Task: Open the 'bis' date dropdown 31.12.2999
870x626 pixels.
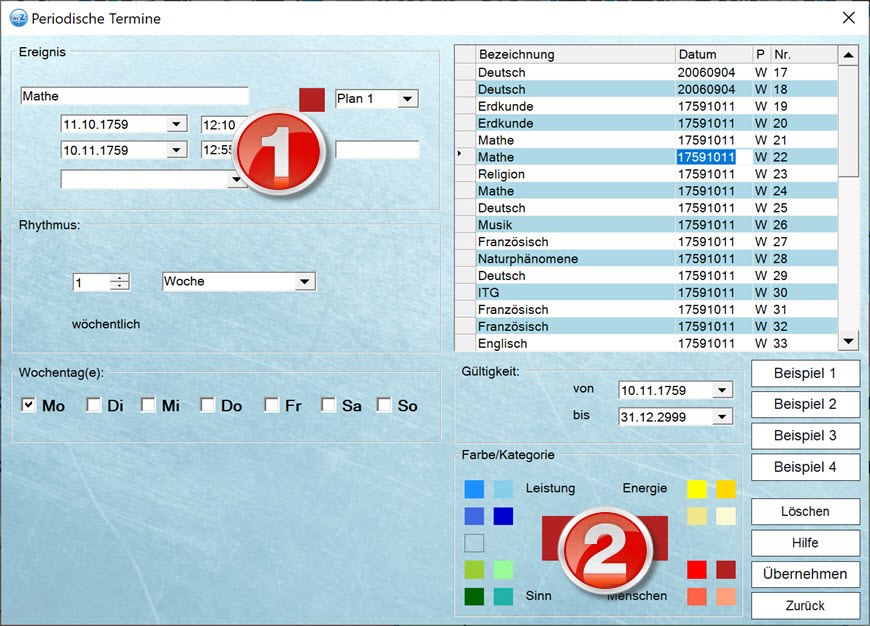Action: pyautogui.click(x=722, y=417)
